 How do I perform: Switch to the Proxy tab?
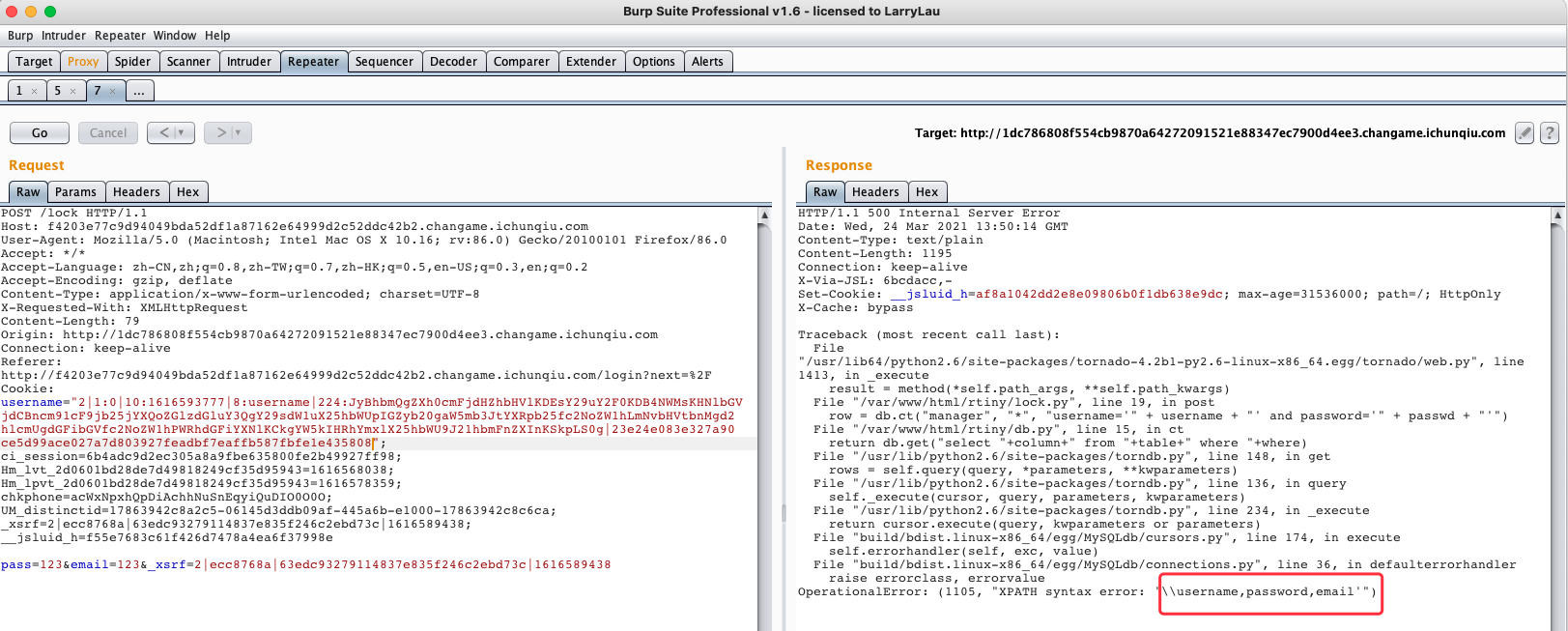[83, 61]
